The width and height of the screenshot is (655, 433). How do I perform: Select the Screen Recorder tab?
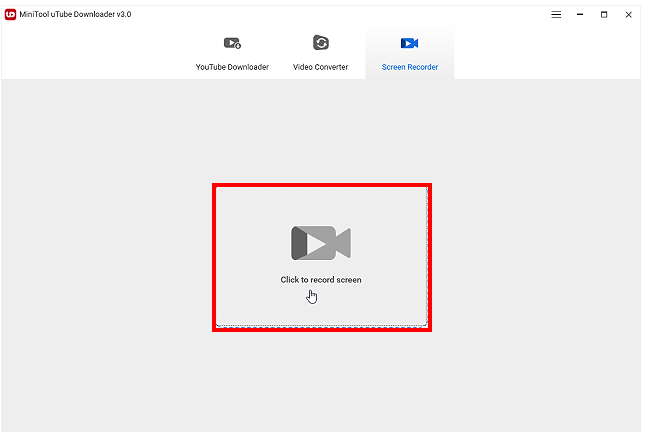click(409, 53)
